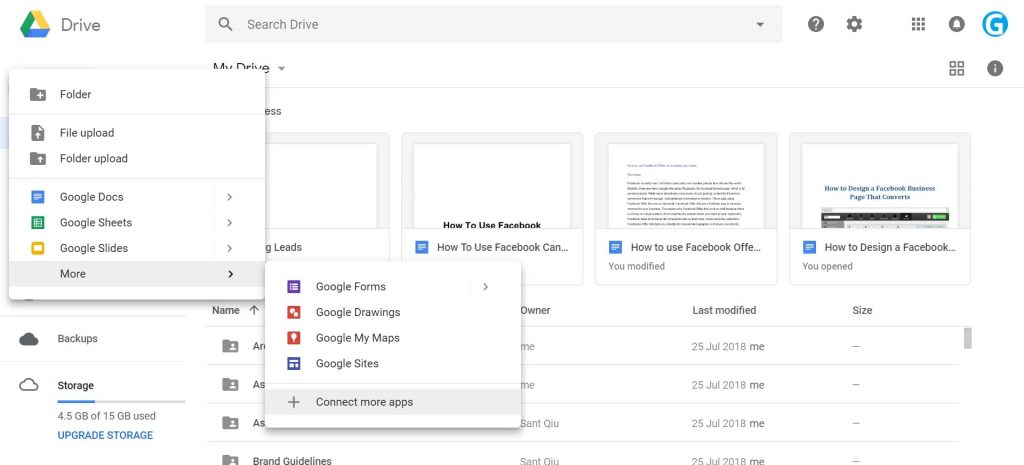Viewport: 1024px width, 465px height.
Task: Expand the Google Docs submenu chevron
Action: click(x=229, y=197)
